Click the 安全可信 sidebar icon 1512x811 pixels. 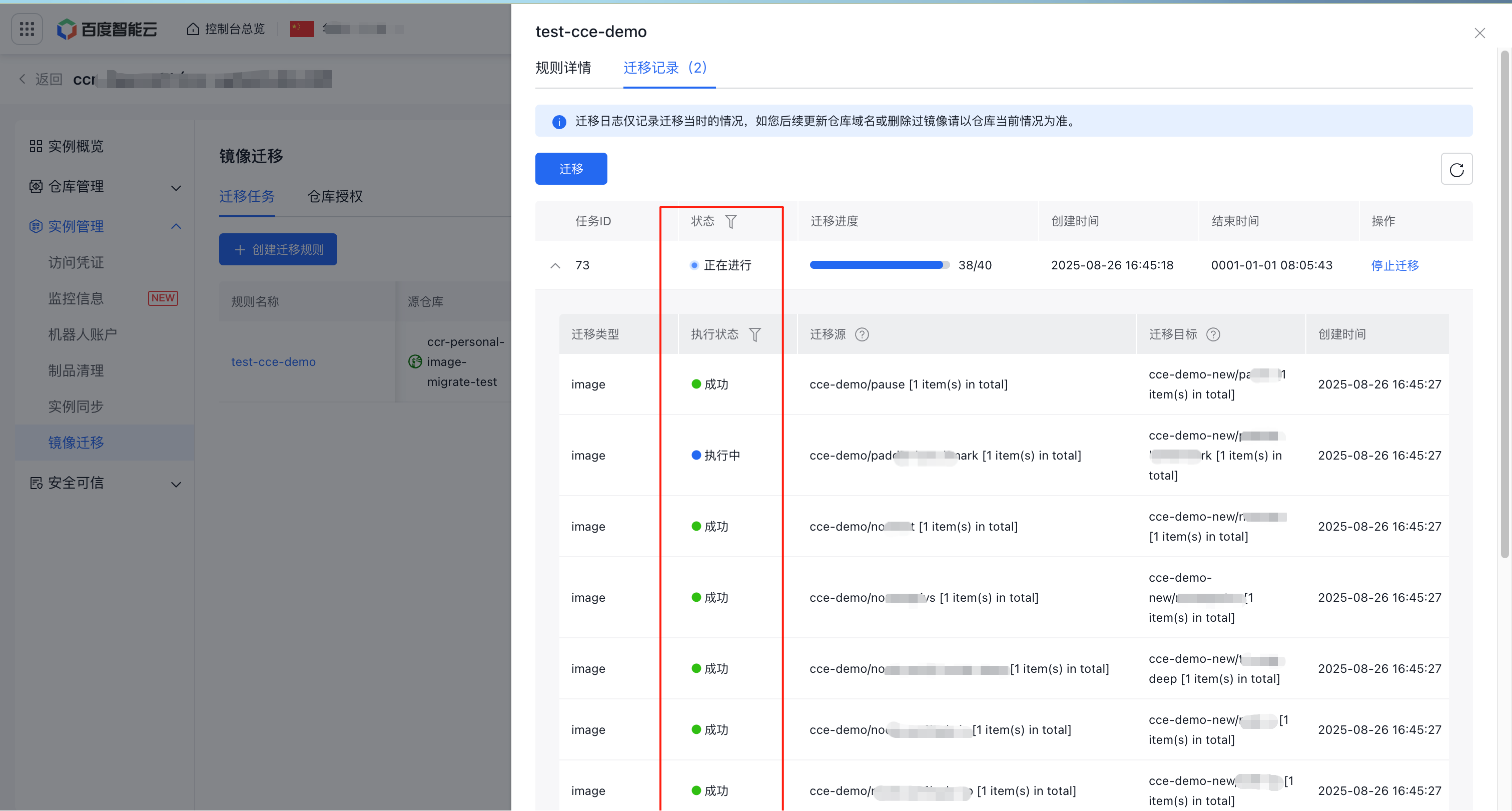[x=36, y=483]
